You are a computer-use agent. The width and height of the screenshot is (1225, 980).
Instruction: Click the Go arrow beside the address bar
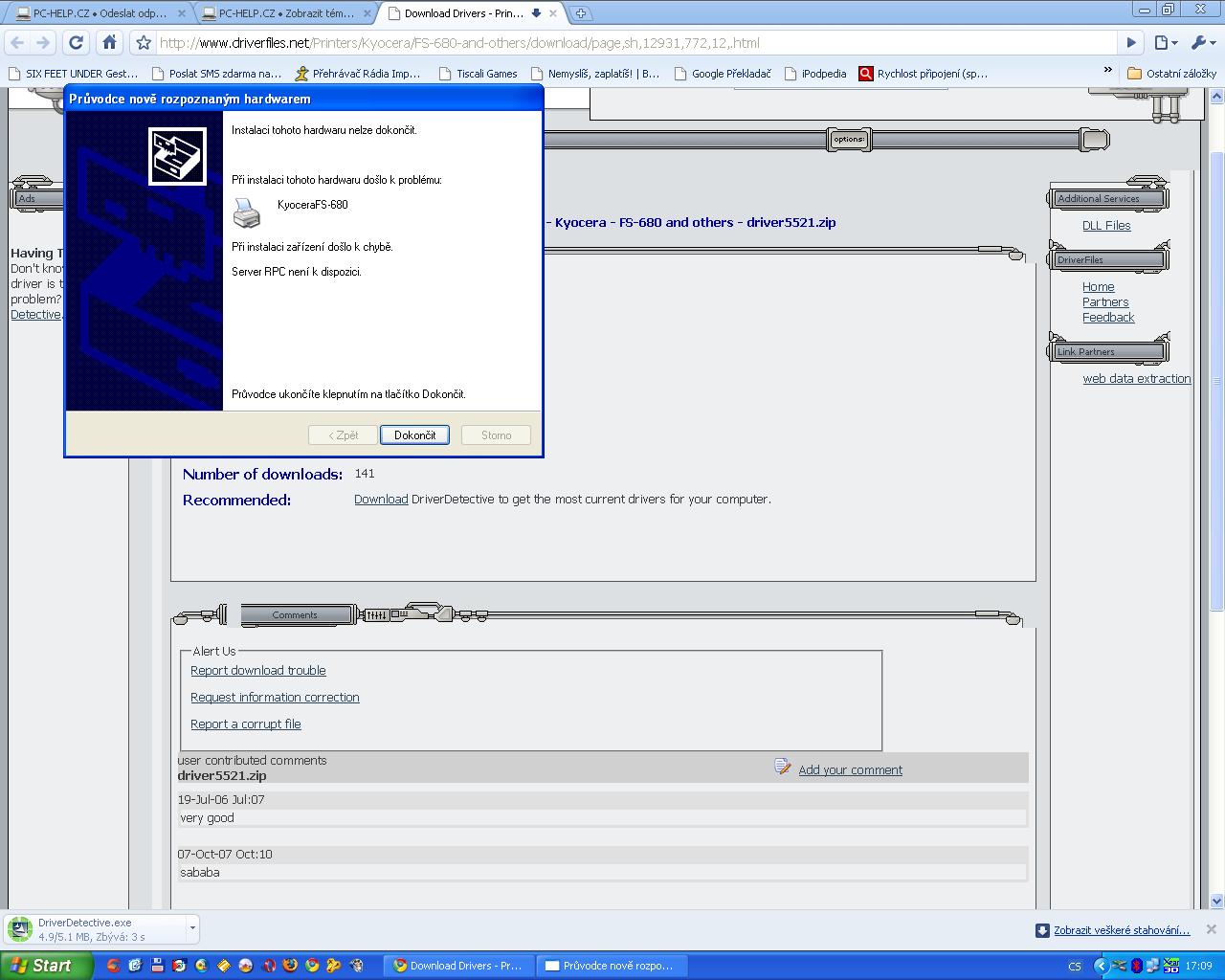pos(1131,42)
